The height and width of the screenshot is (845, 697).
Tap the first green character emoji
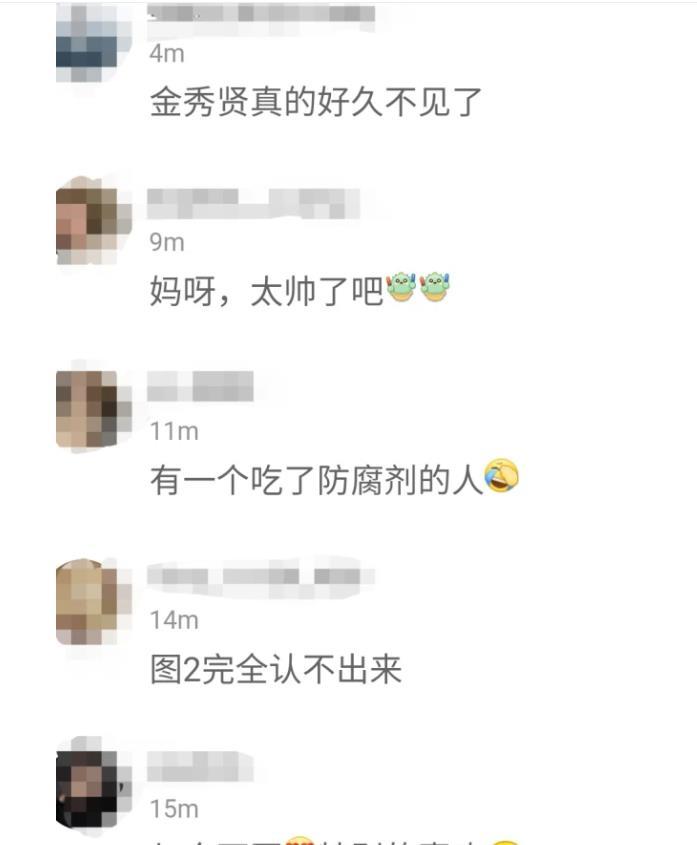(x=401, y=287)
